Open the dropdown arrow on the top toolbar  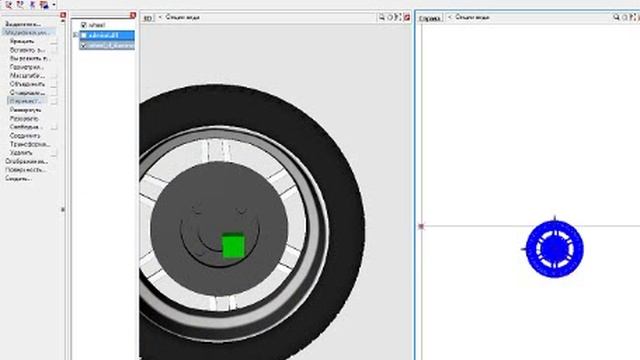(54, 5)
